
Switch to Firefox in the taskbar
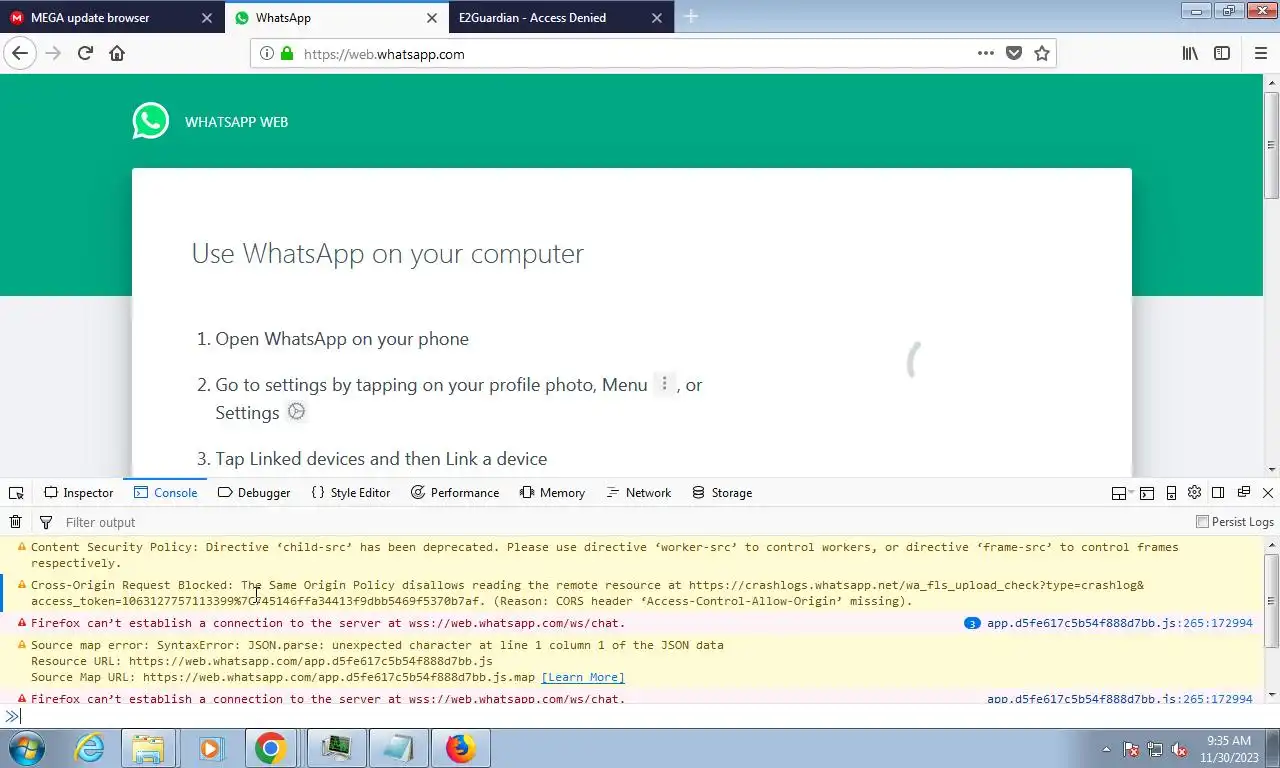click(x=460, y=748)
